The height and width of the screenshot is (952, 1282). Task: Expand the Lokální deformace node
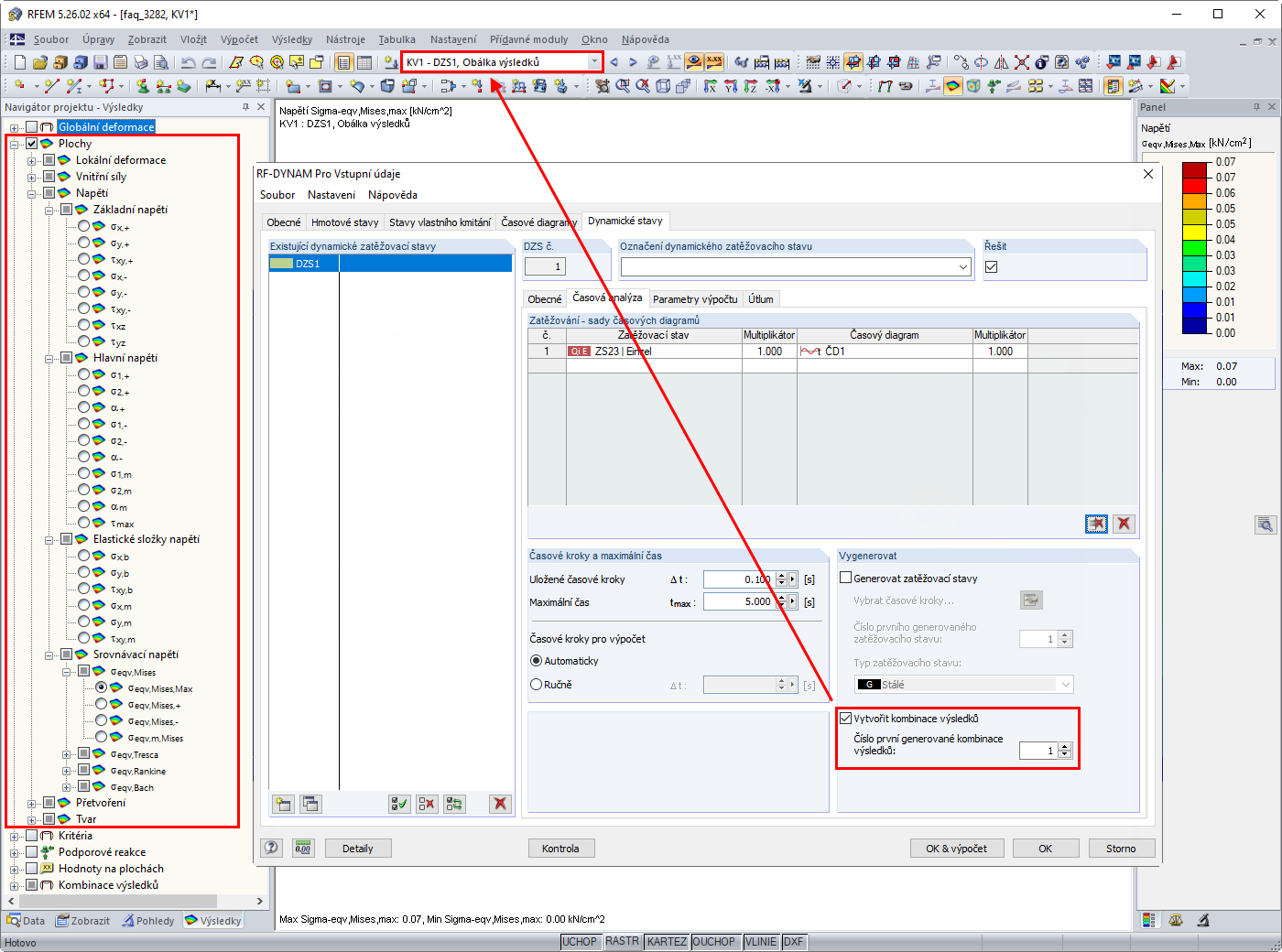pyautogui.click(x=32, y=160)
